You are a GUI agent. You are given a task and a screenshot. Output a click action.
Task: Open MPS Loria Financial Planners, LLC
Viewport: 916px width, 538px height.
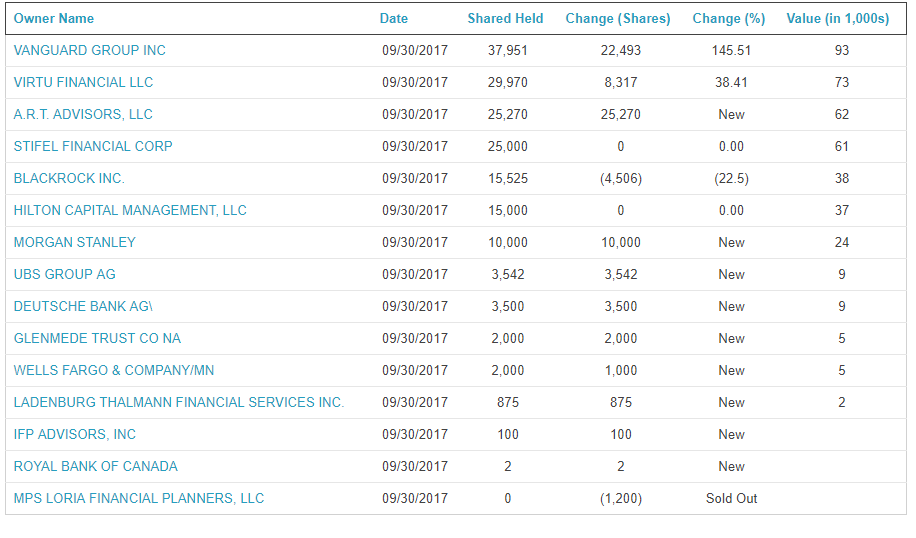tap(139, 498)
